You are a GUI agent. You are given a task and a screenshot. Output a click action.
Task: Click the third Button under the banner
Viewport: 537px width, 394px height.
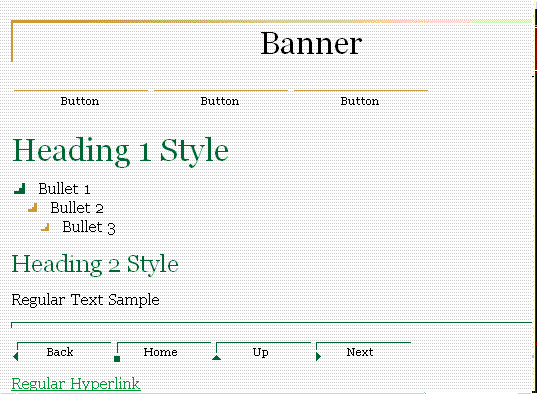pyautogui.click(x=361, y=99)
